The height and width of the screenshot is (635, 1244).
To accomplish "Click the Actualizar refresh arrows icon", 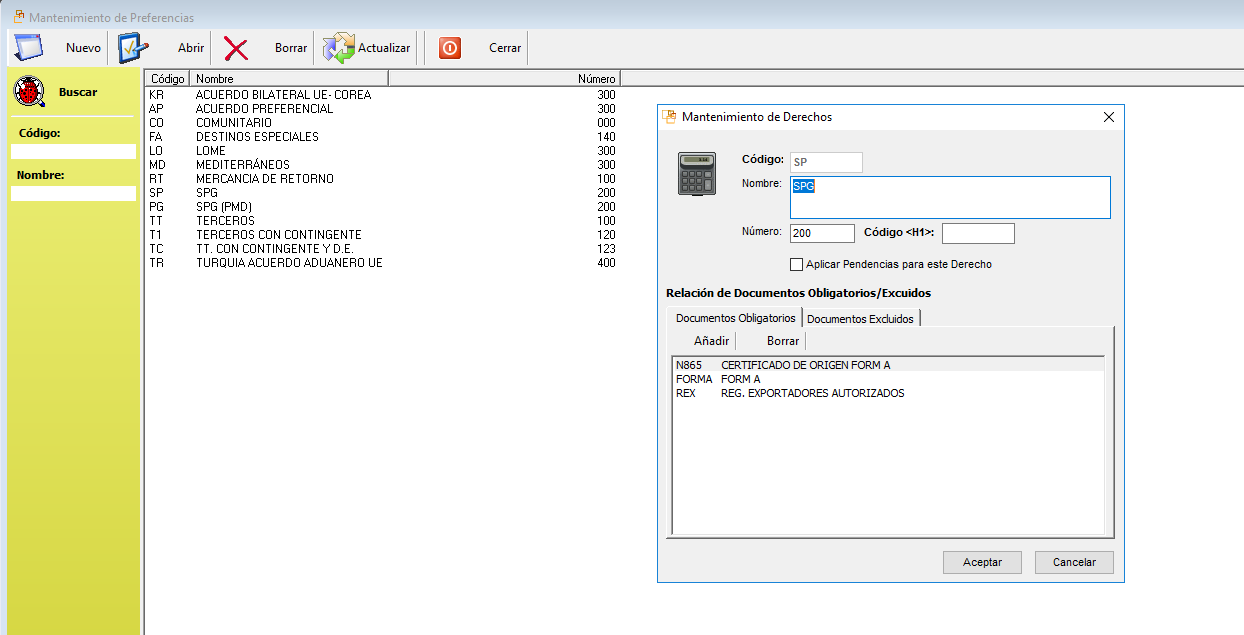I will pos(339,48).
